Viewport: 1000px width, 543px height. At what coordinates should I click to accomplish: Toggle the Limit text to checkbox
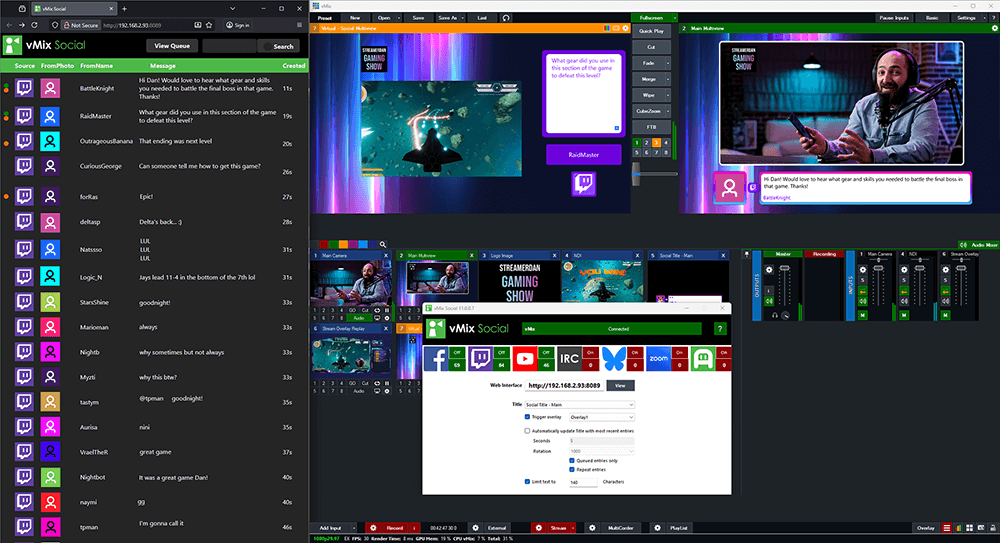(528, 481)
